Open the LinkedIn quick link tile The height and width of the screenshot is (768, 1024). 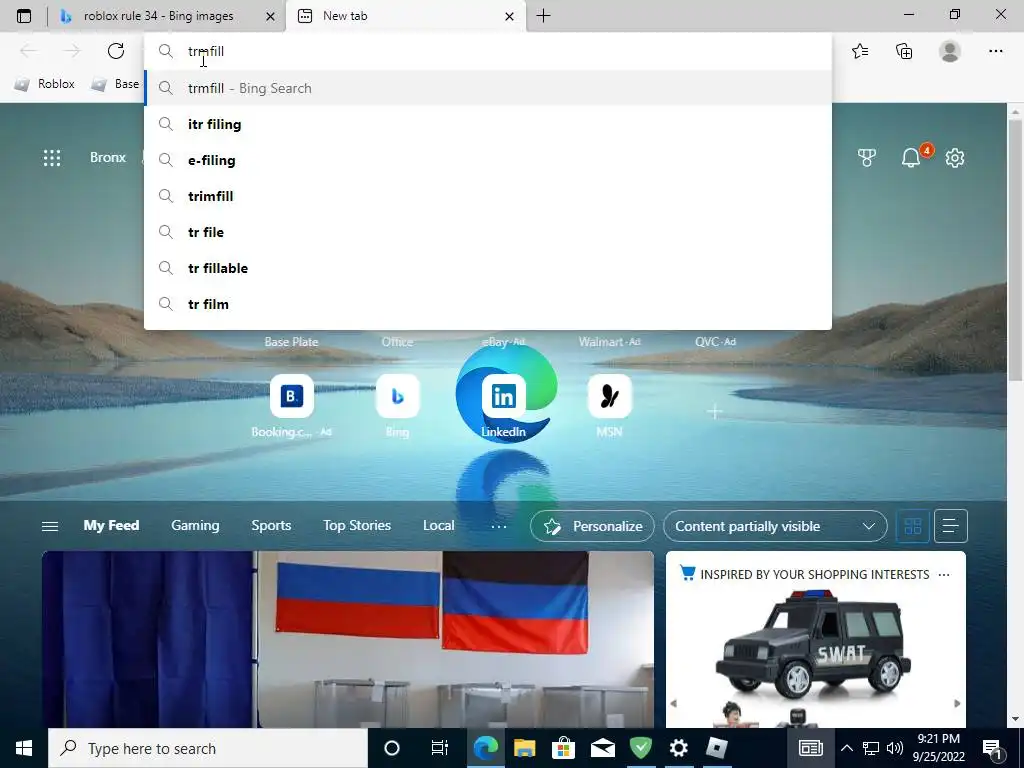(503, 396)
